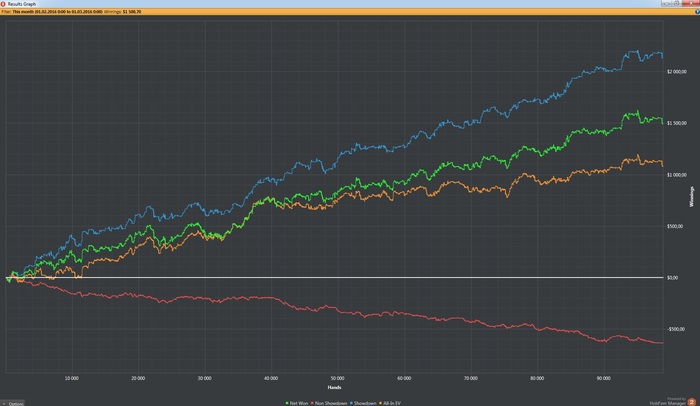This screenshot has height=406, width=700.
Task: Click the 90 000 hands axis label
Action: [x=604, y=378]
